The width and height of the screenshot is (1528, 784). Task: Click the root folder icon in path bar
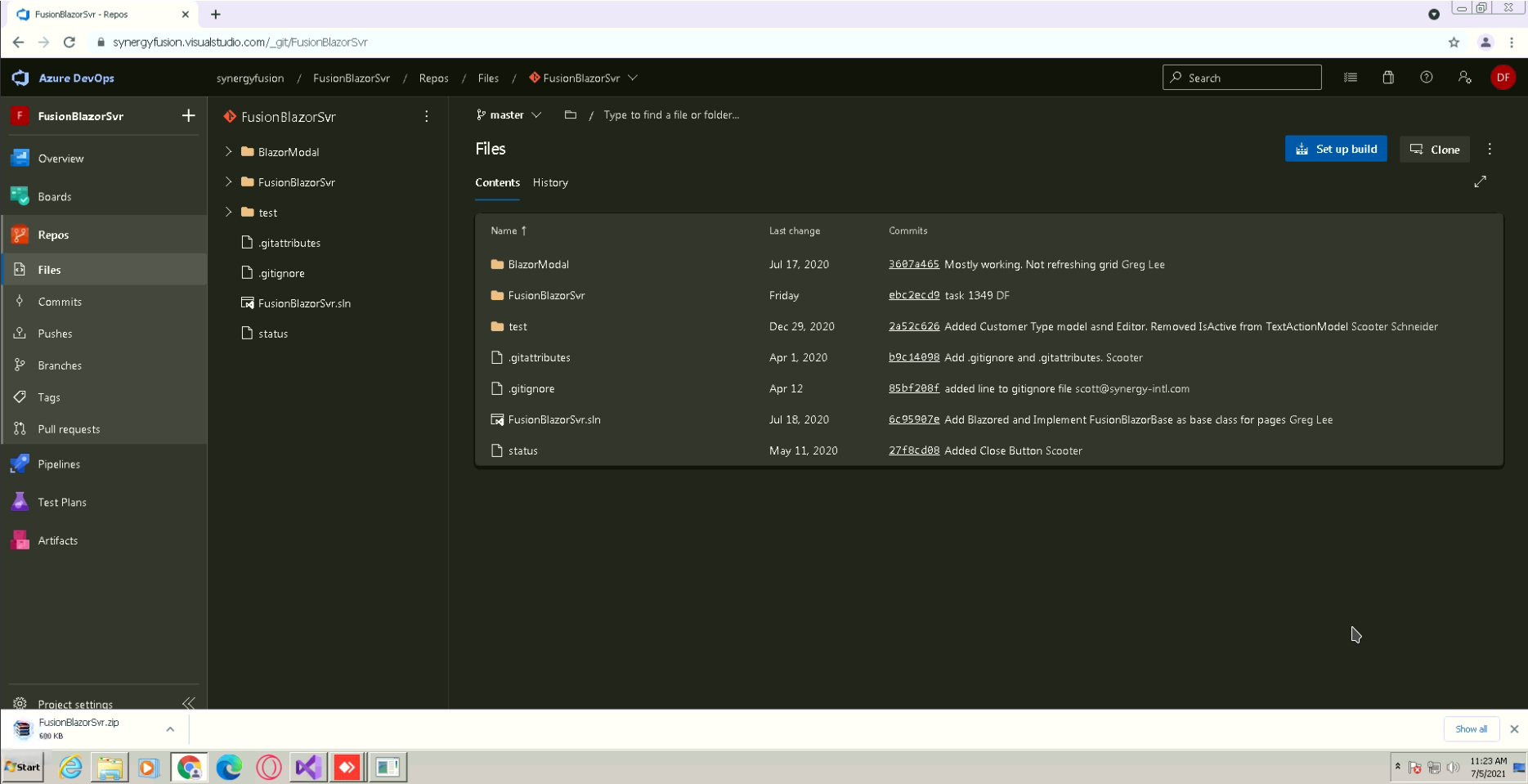click(x=571, y=115)
